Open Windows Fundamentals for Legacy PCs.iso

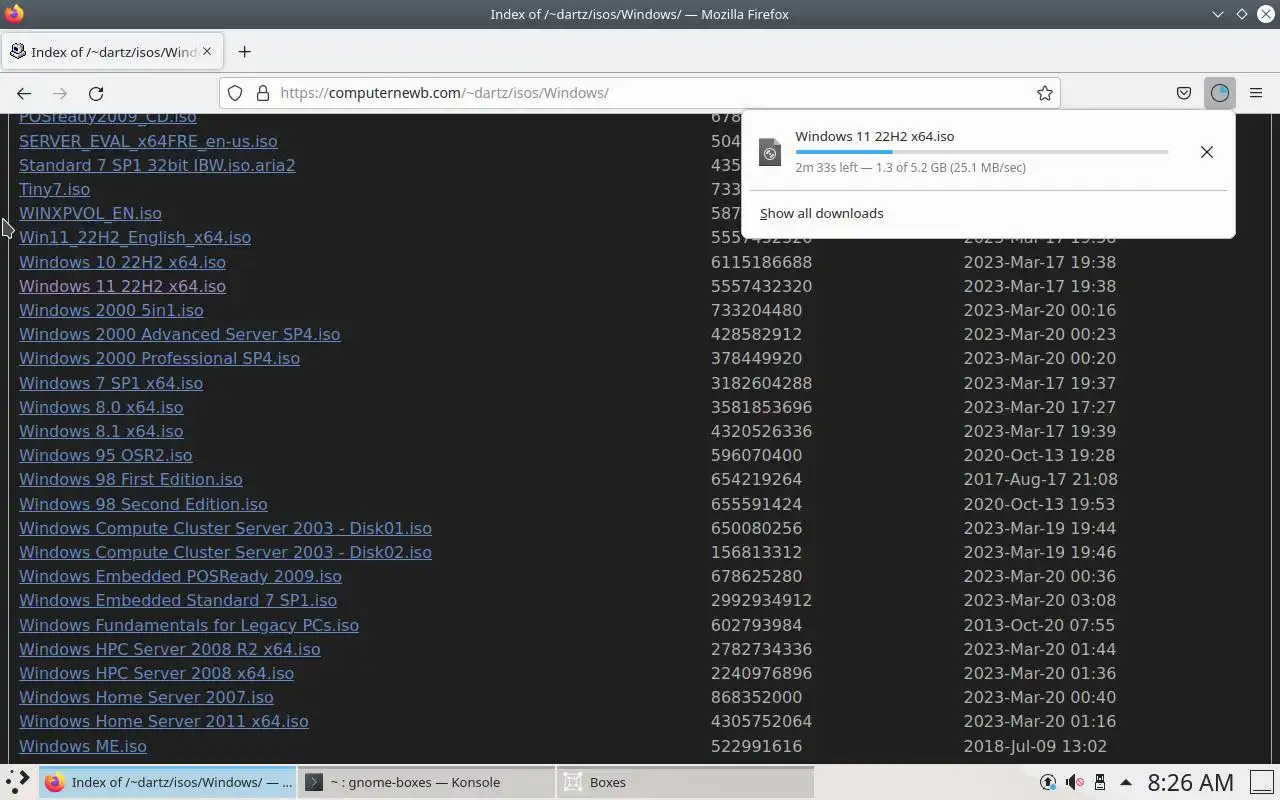pos(189,625)
